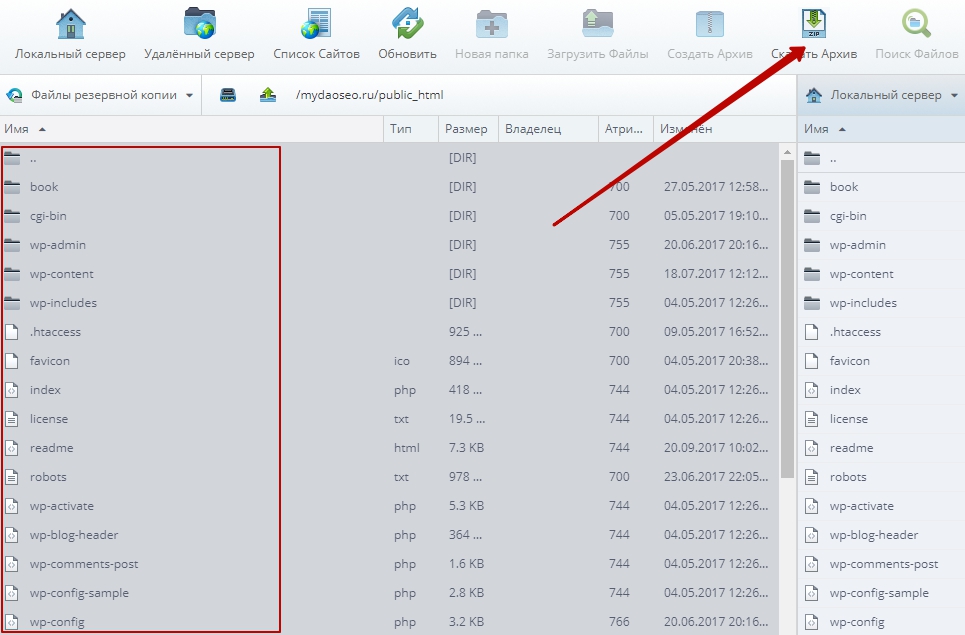Image resolution: width=965 pixels, height=635 pixels.
Task: Select the favicon file in the right panel
Action: [881, 361]
